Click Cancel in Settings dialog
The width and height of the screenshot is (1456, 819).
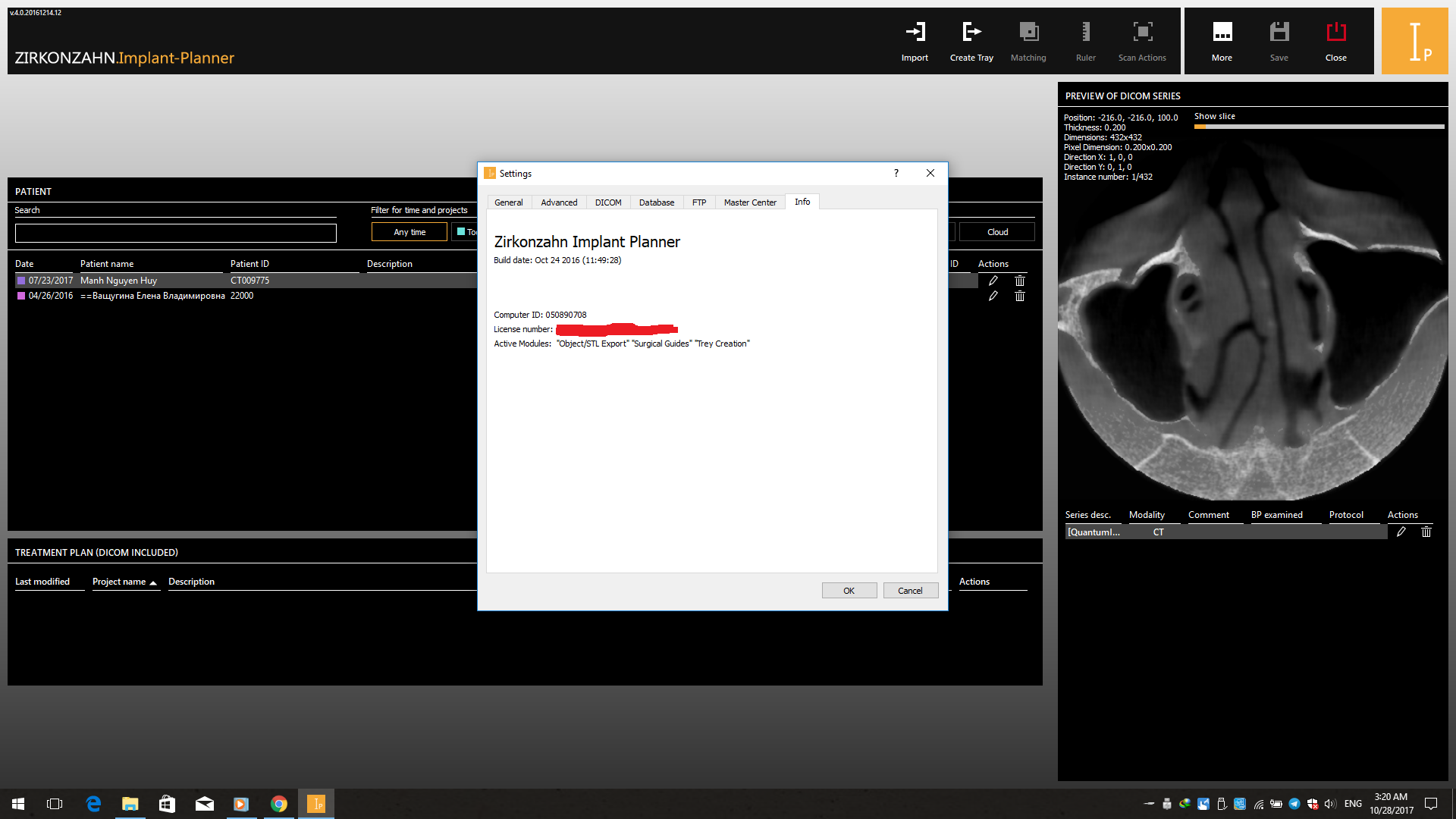(x=911, y=591)
